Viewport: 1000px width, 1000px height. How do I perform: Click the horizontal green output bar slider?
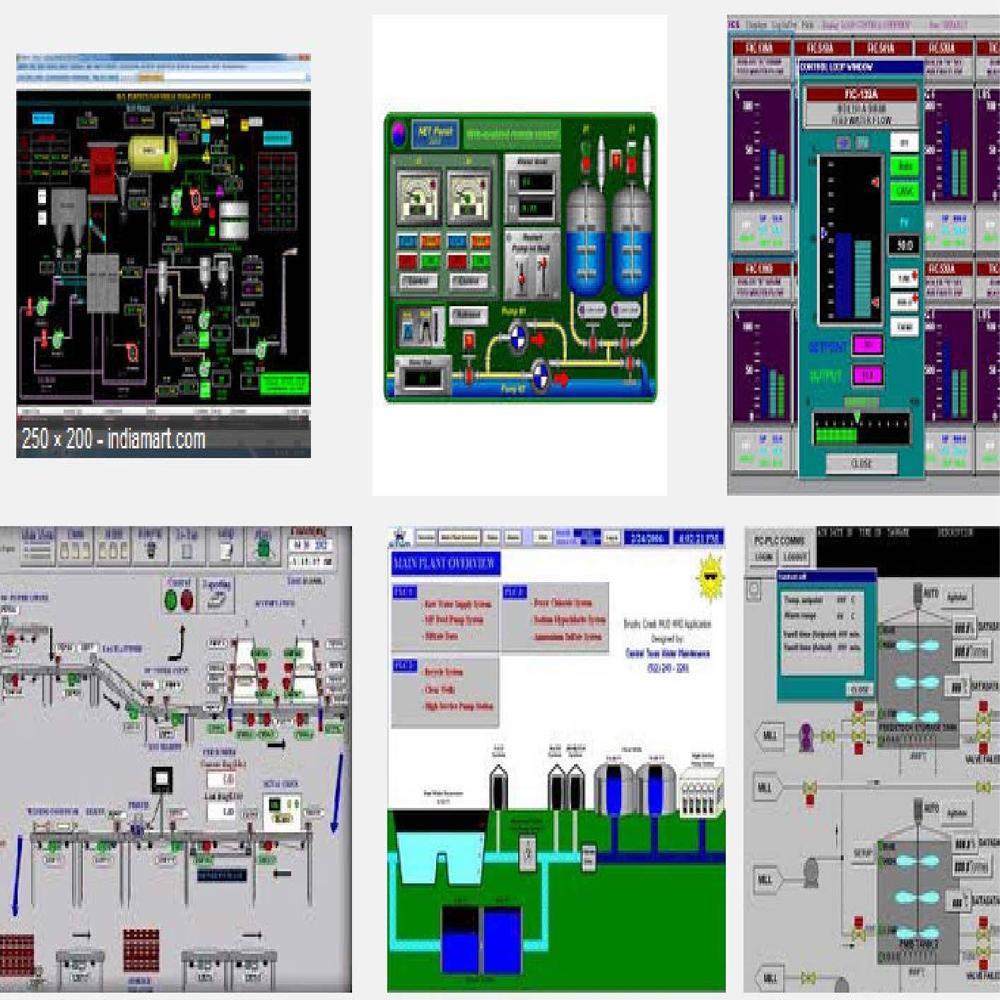[x=861, y=429]
